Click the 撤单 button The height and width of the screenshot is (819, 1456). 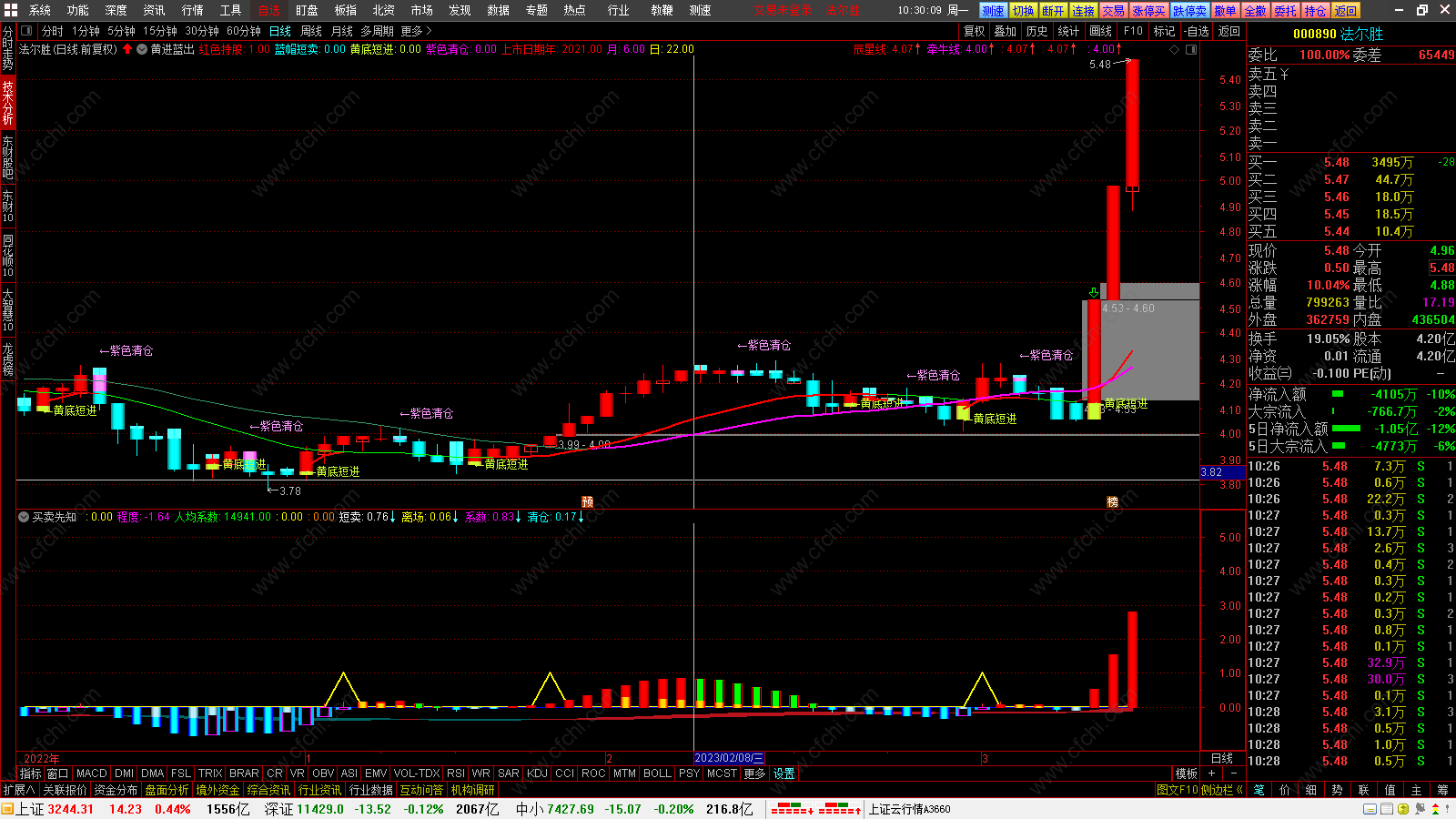[1226, 11]
